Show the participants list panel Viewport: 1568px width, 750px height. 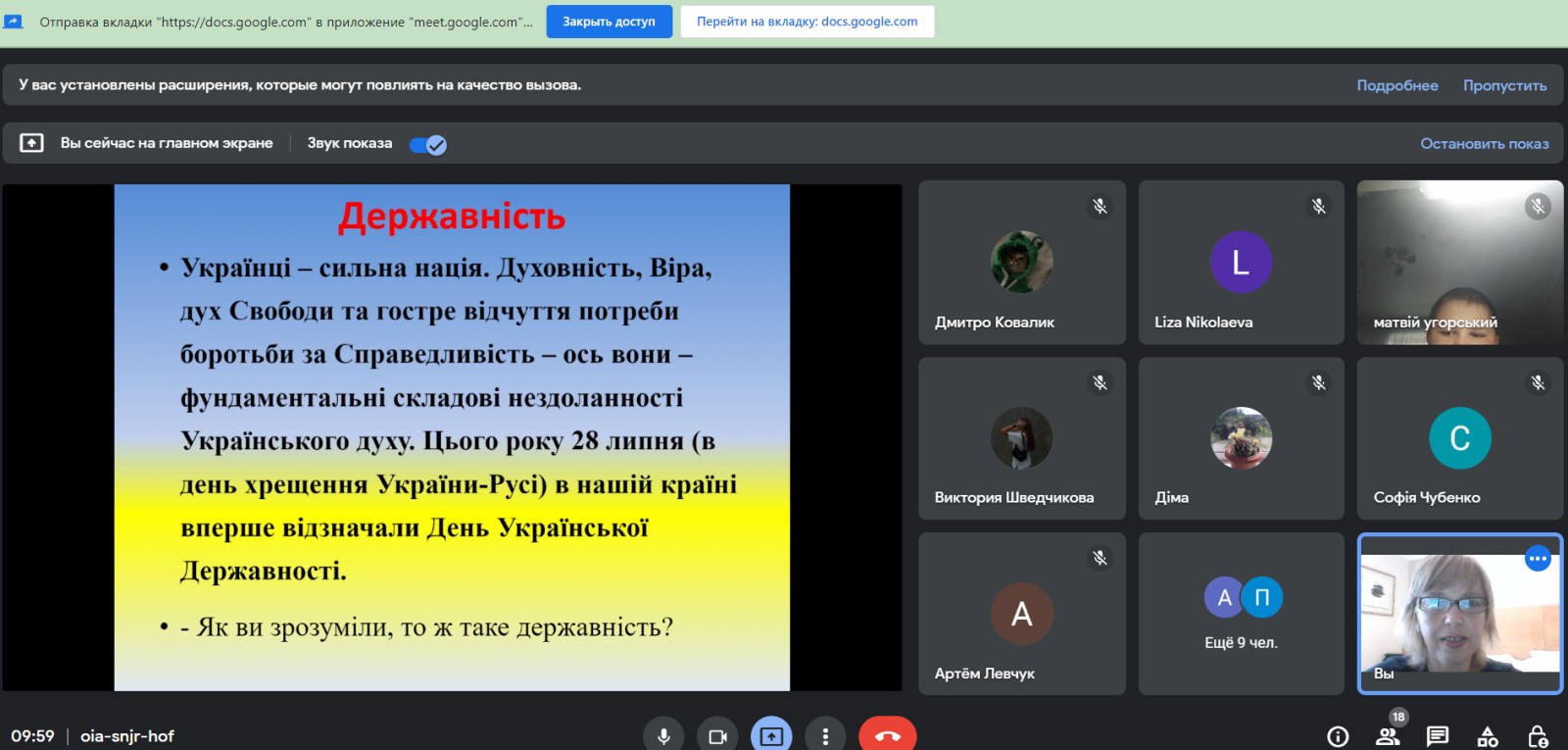[x=1388, y=736]
